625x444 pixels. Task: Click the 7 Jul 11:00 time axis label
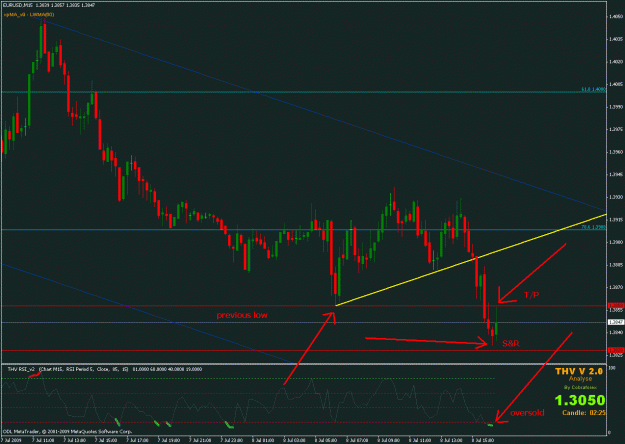[x=43, y=440]
